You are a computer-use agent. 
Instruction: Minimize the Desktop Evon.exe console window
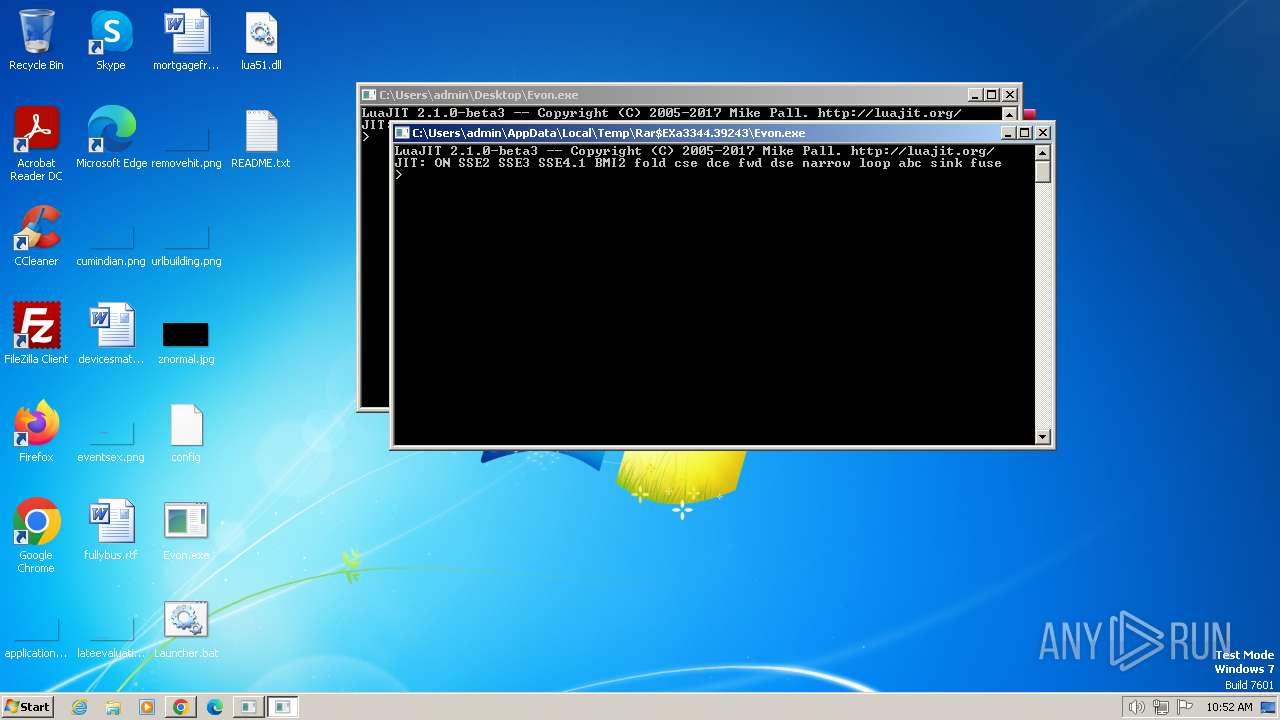click(x=976, y=95)
